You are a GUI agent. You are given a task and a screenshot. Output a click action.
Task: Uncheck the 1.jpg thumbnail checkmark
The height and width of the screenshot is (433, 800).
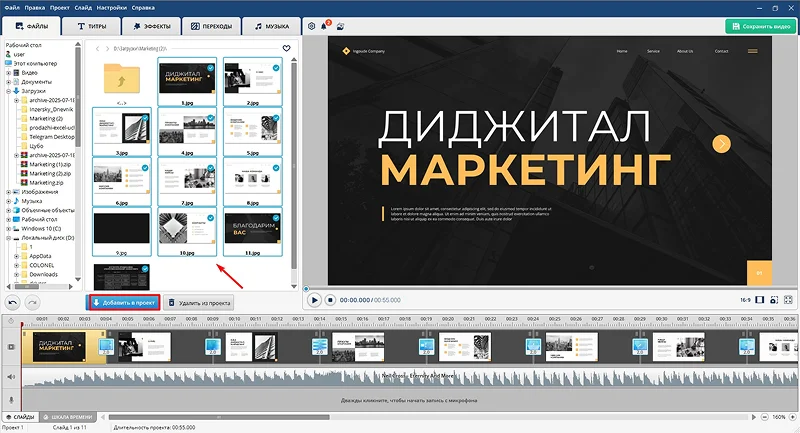pyautogui.click(x=211, y=68)
